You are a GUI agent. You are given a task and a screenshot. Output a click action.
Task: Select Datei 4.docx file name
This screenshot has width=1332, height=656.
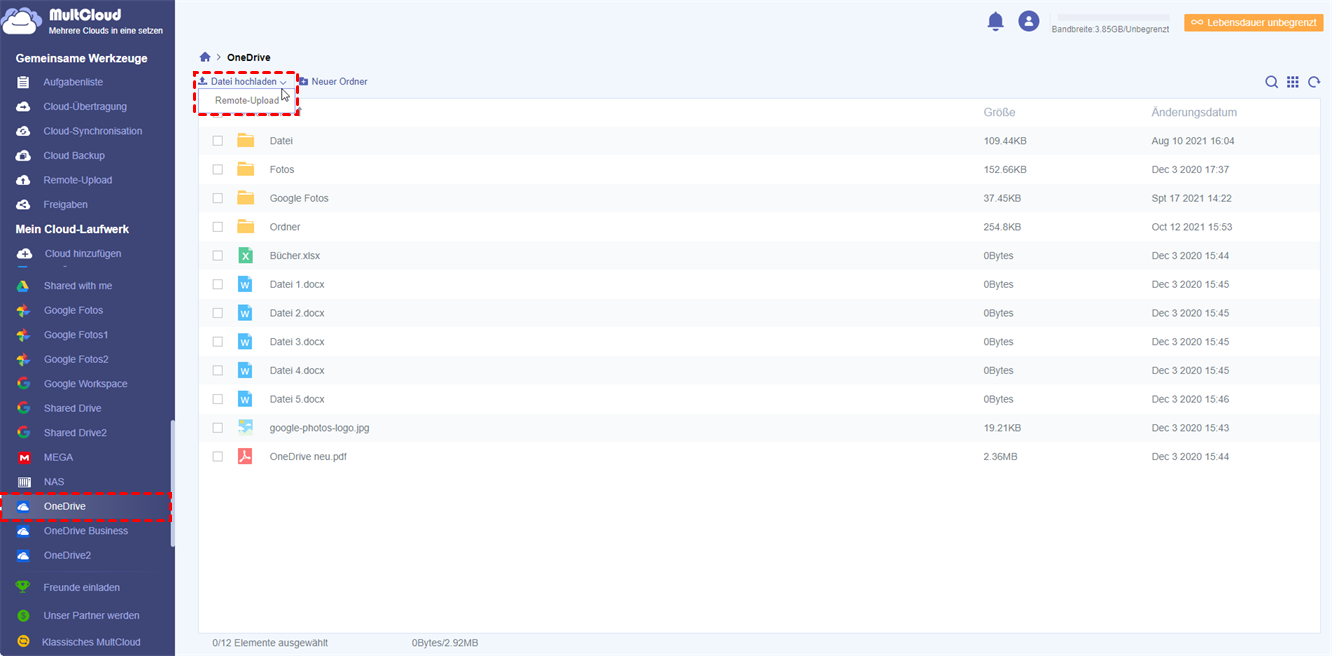[x=297, y=370]
